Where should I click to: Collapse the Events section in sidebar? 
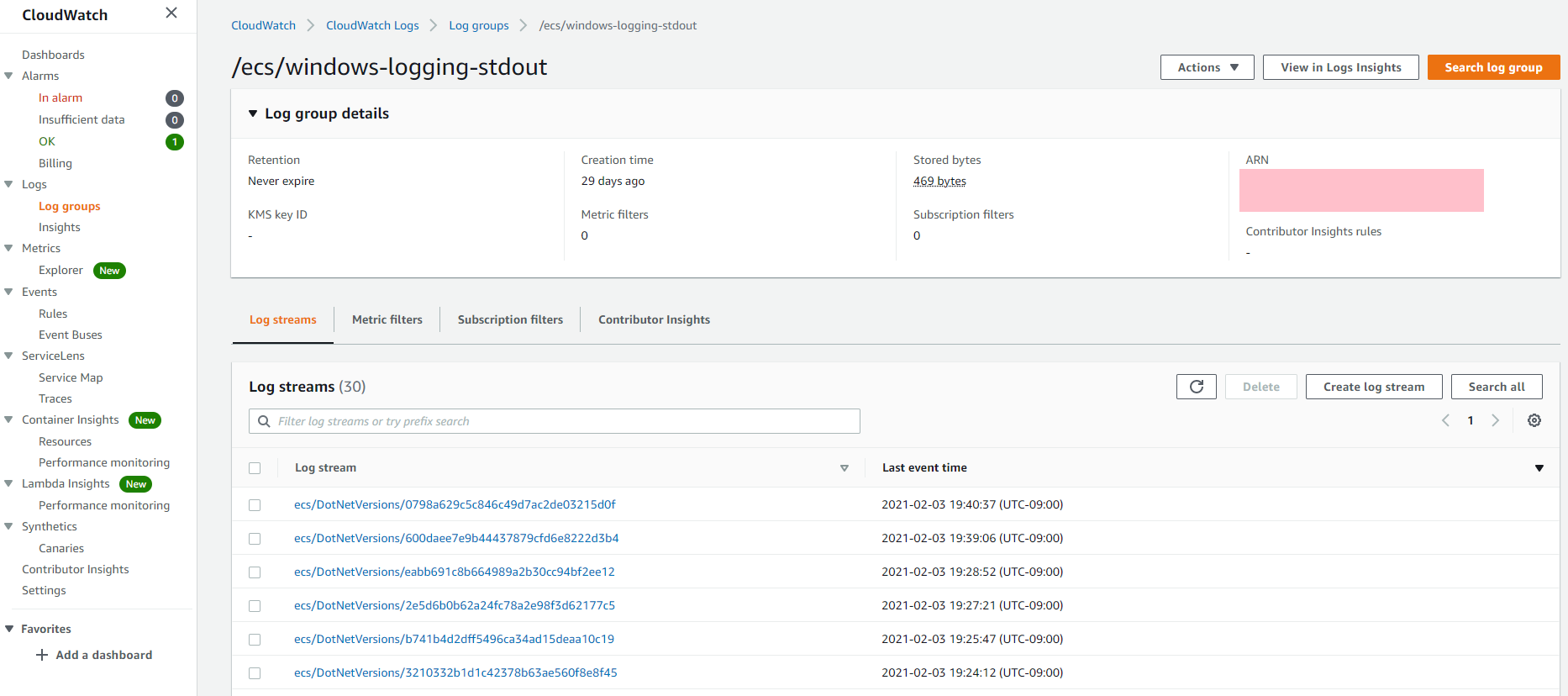[x=8, y=292]
